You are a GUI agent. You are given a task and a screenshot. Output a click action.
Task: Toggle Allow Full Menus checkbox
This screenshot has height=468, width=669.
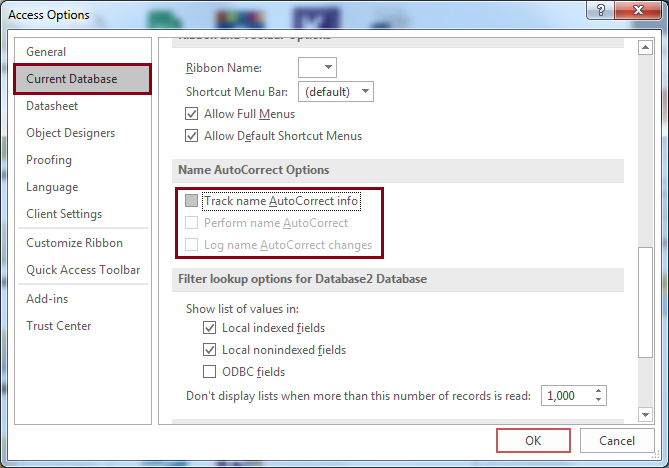tap(192, 114)
